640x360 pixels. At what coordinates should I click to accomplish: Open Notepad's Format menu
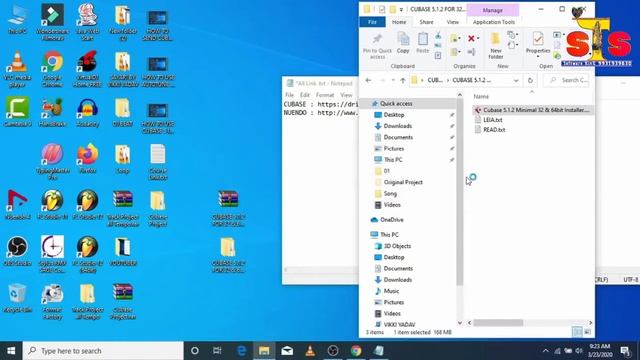[x=325, y=95]
